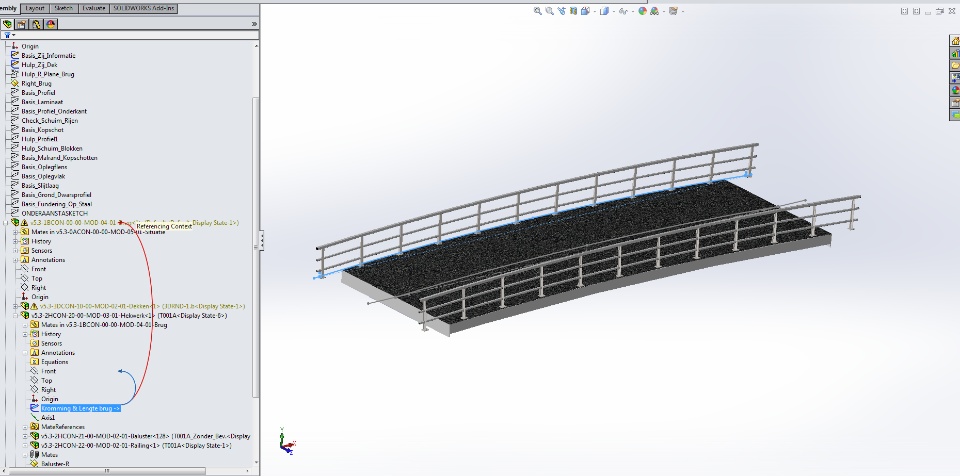Click the Edit Appearance color ball icon
The height and width of the screenshot is (476, 960).
pos(642,11)
